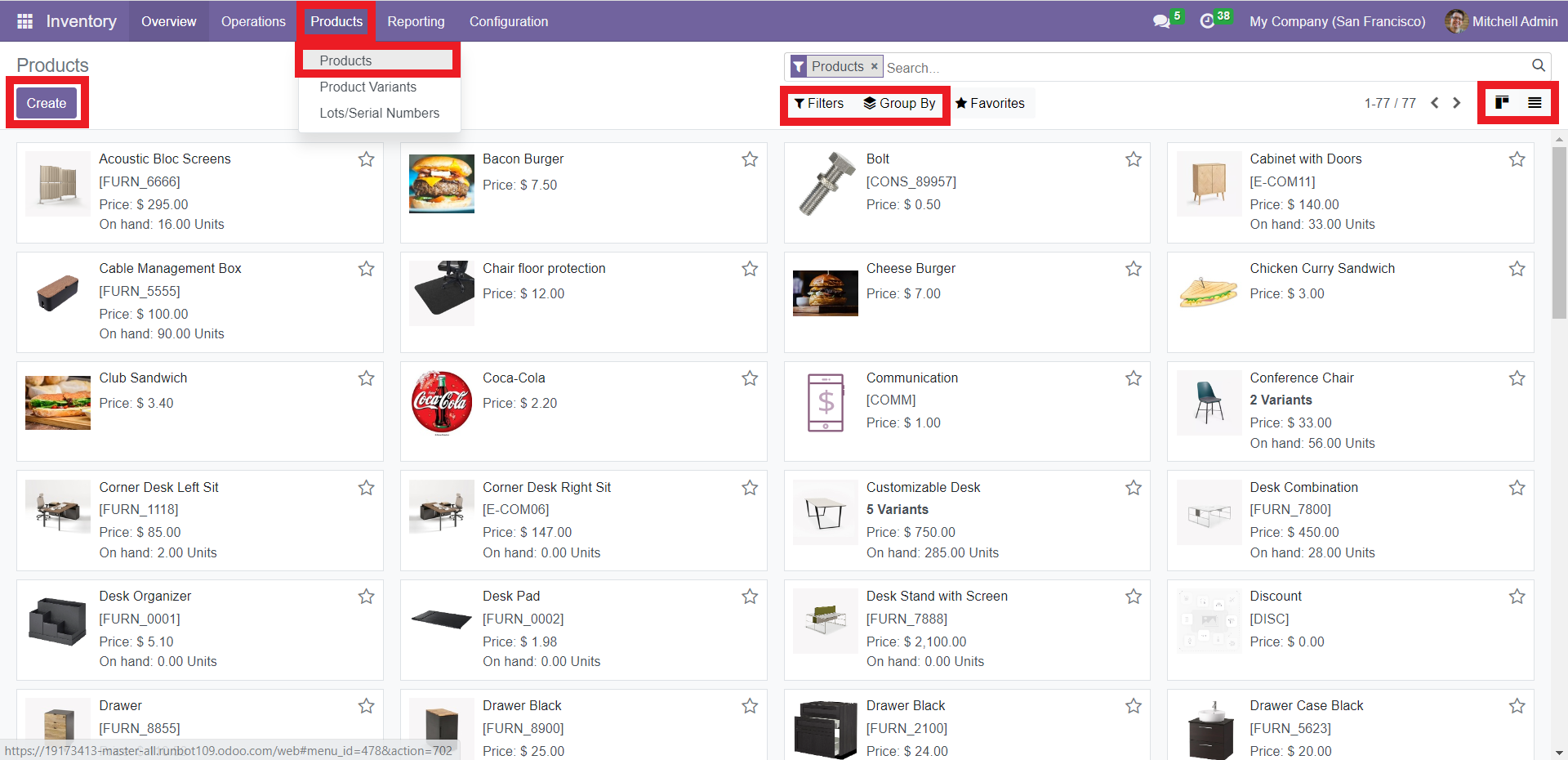Screen dimensions: 1568x760
Task: Open the Customizable Desk product card
Action: [x=967, y=521]
